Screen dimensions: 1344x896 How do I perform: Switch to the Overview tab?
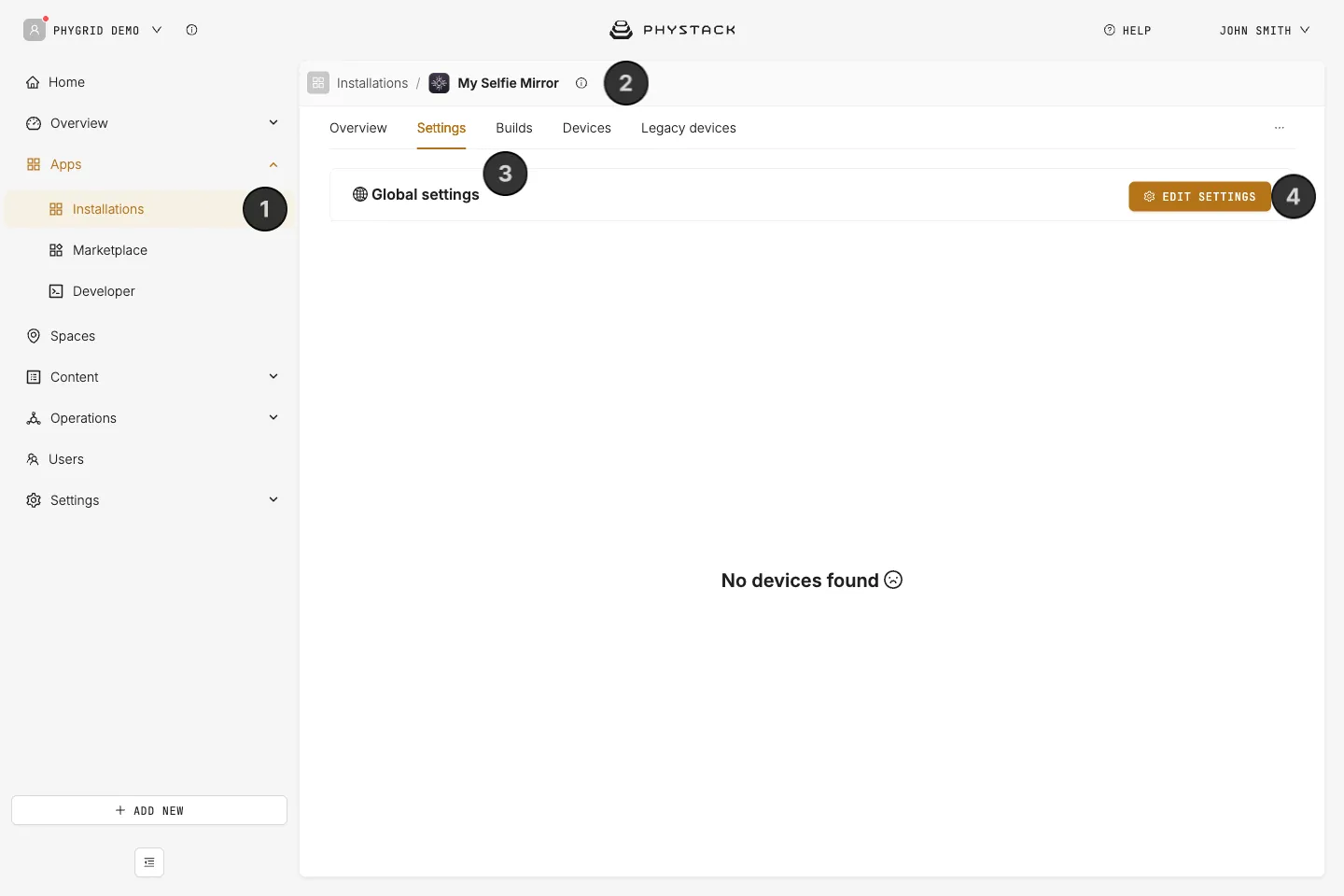358,128
